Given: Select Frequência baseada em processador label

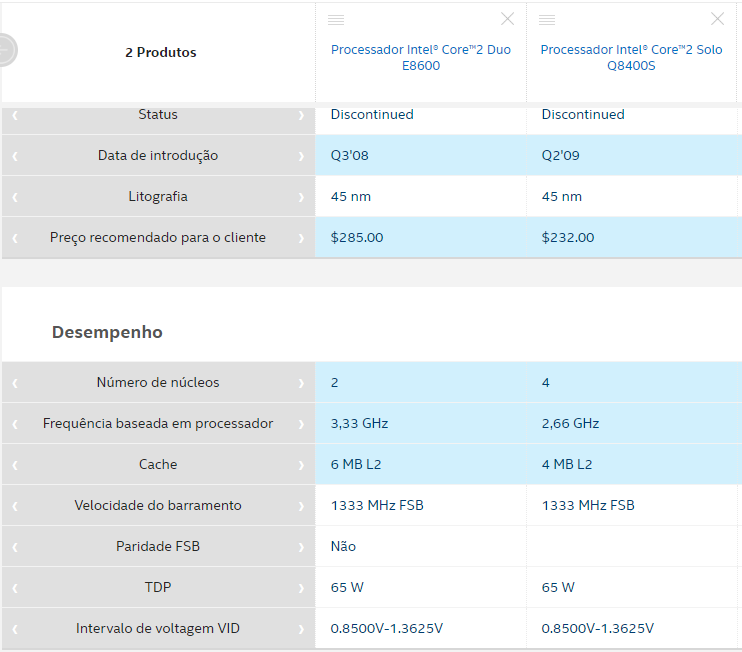Looking at the screenshot, I should click(158, 423).
